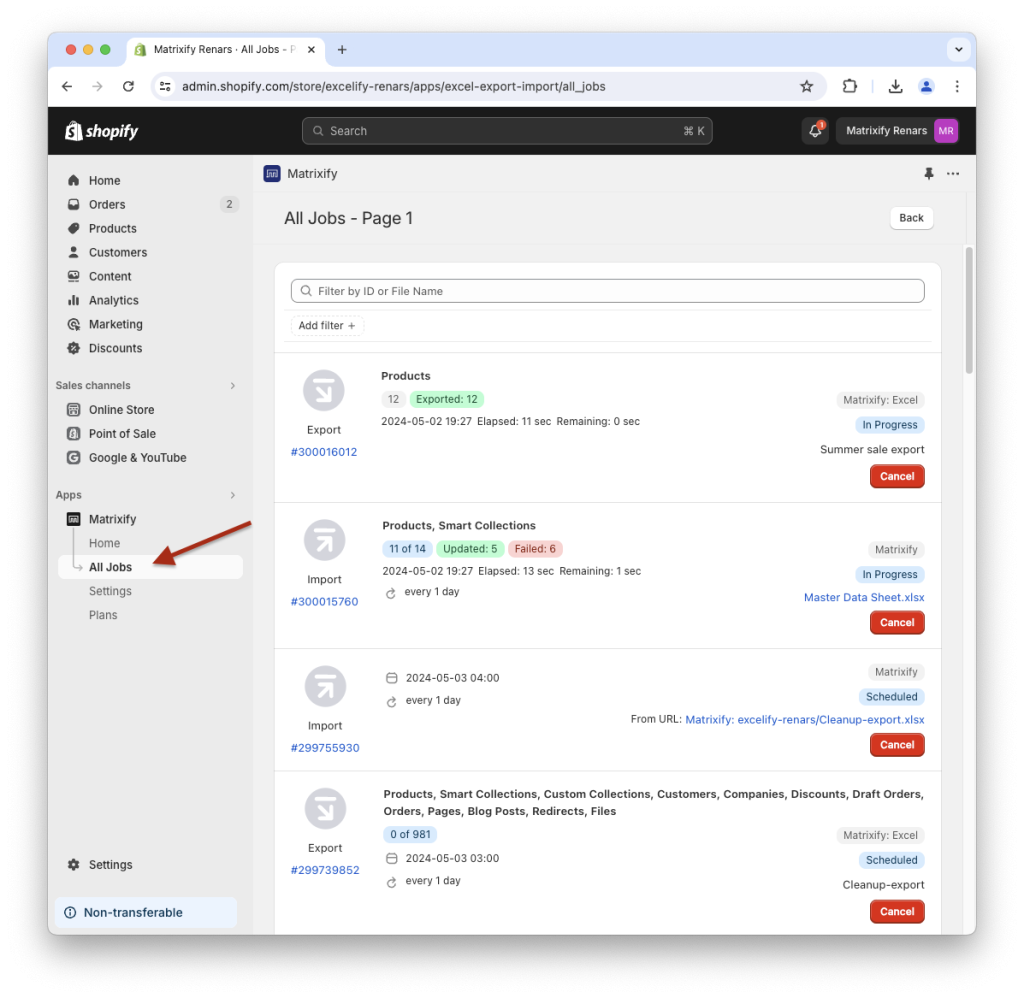Click the Matrixify app icon in sidebar

(x=74, y=519)
